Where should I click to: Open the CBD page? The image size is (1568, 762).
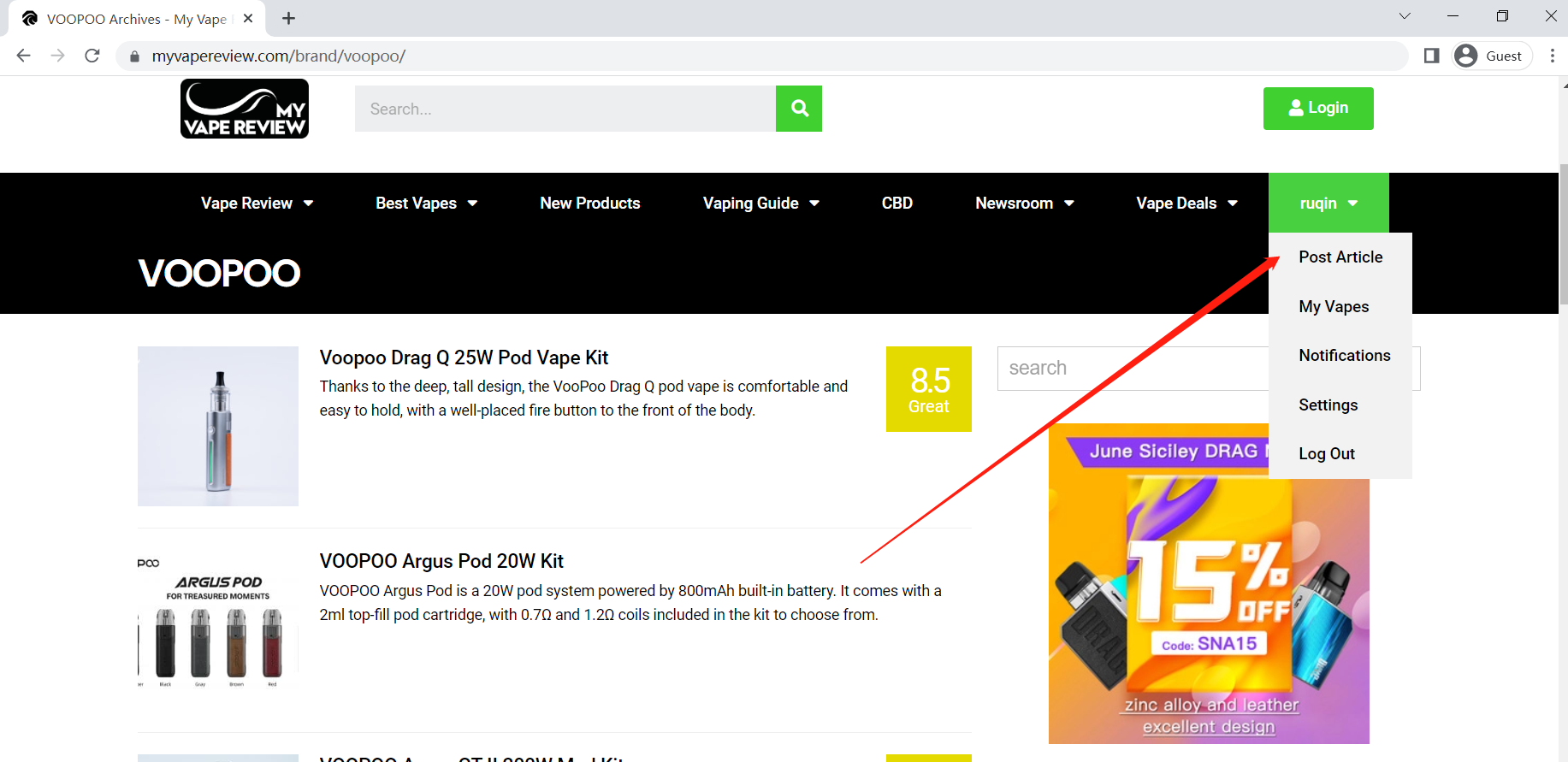coord(897,203)
